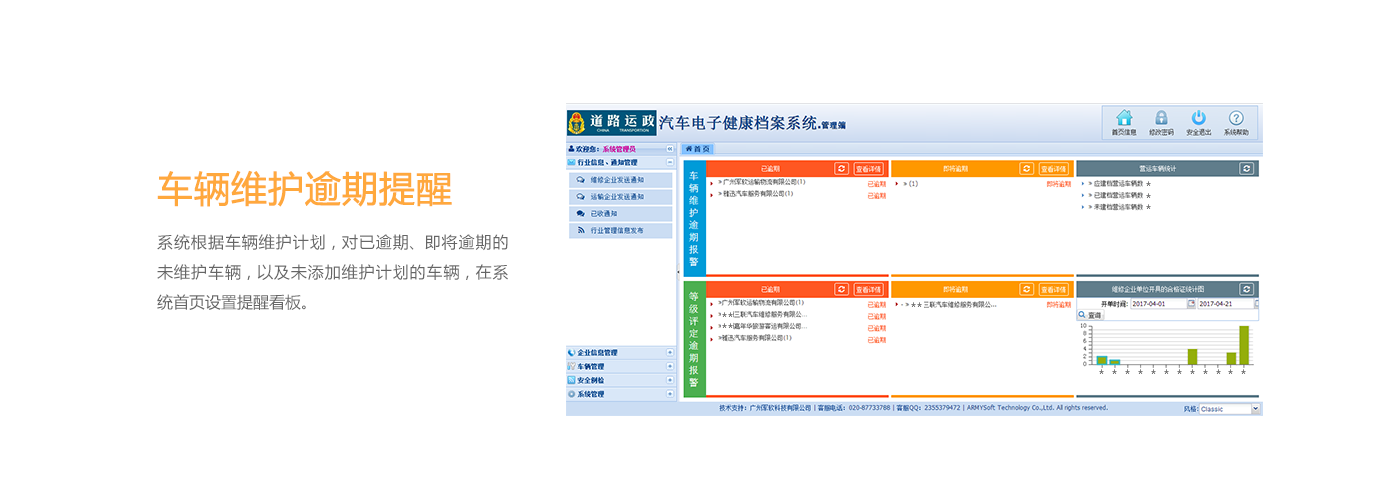
Task: Open the 首页信息 home icon
Action: point(1124,118)
